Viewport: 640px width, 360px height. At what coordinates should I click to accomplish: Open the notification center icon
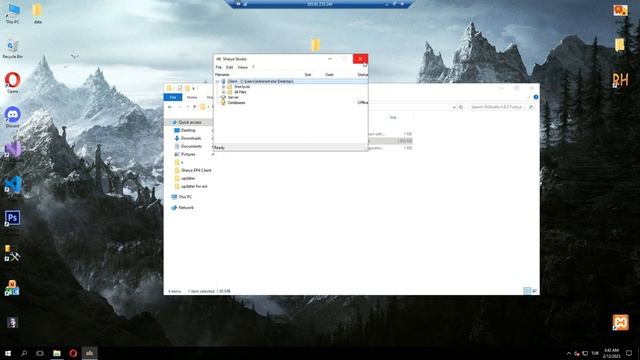tap(629, 353)
